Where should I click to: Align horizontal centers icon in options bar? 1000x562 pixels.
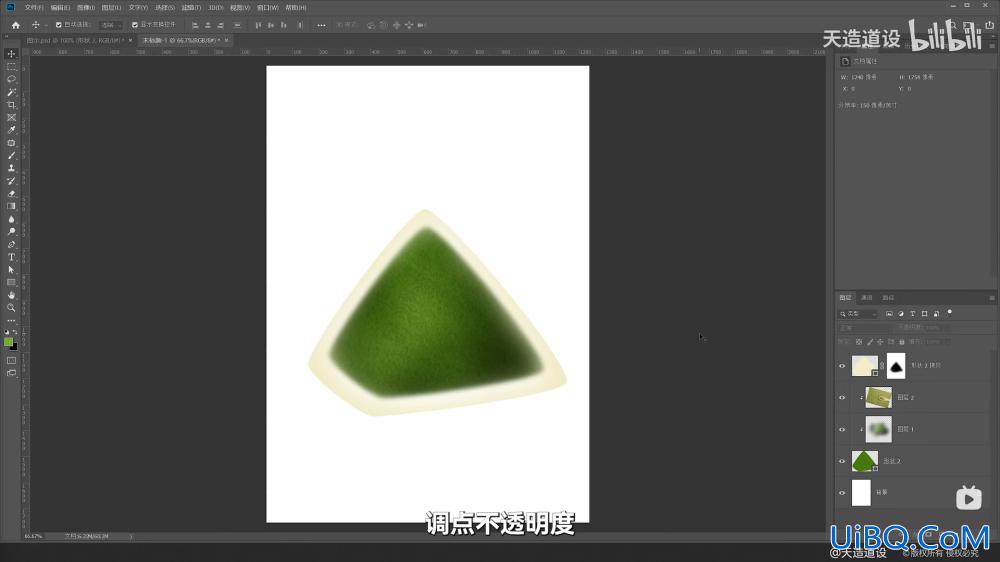coord(208,25)
